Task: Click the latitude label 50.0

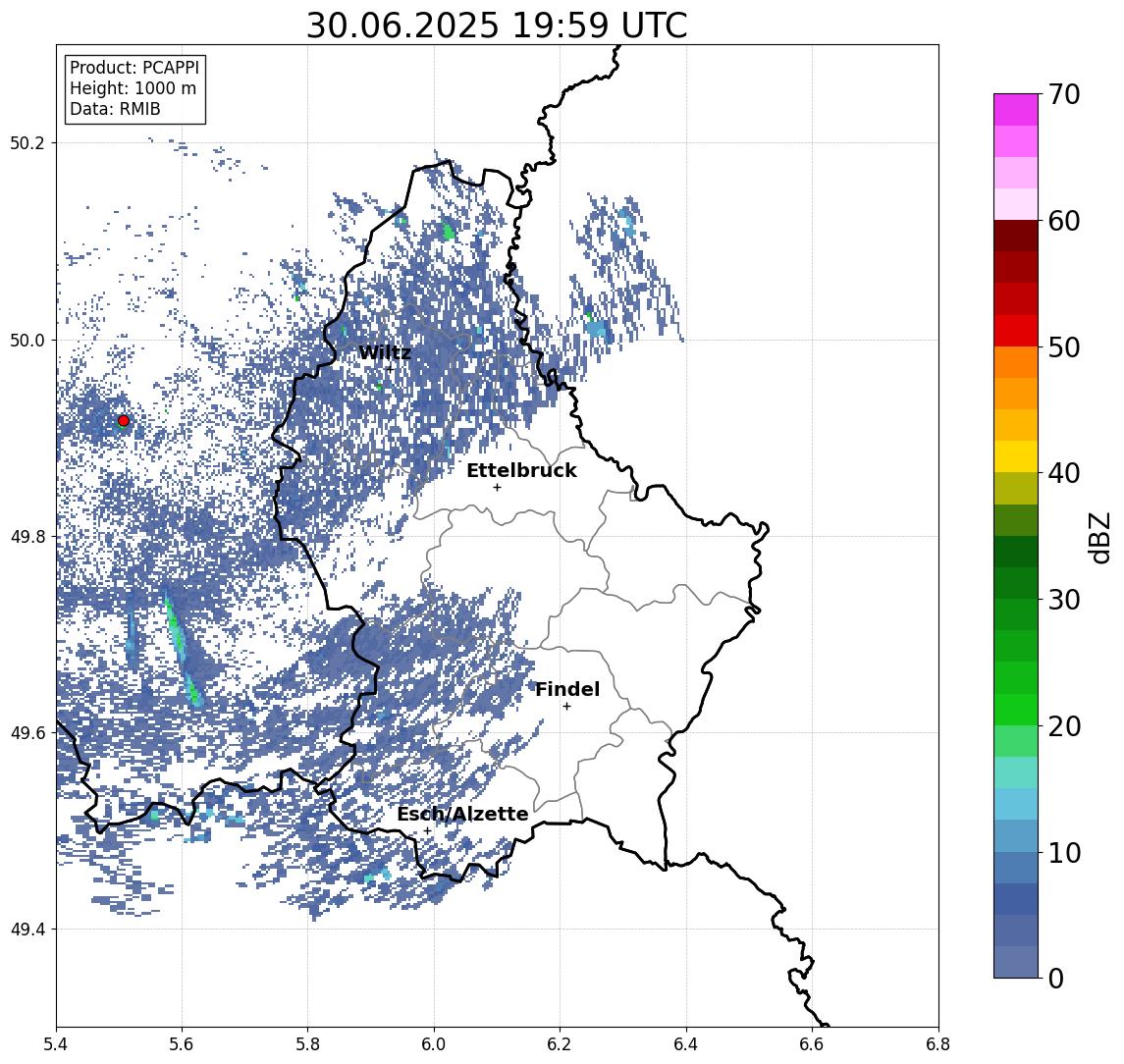Action: click(27, 340)
